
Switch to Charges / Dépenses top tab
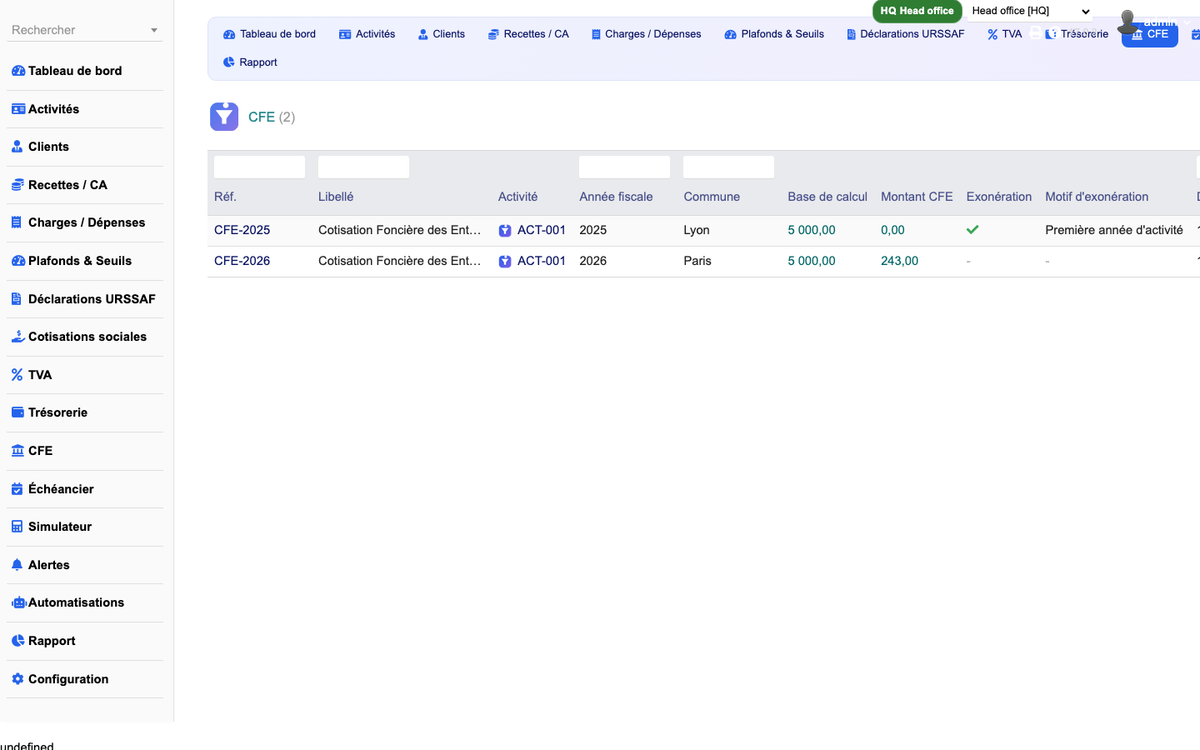(646, 34)
